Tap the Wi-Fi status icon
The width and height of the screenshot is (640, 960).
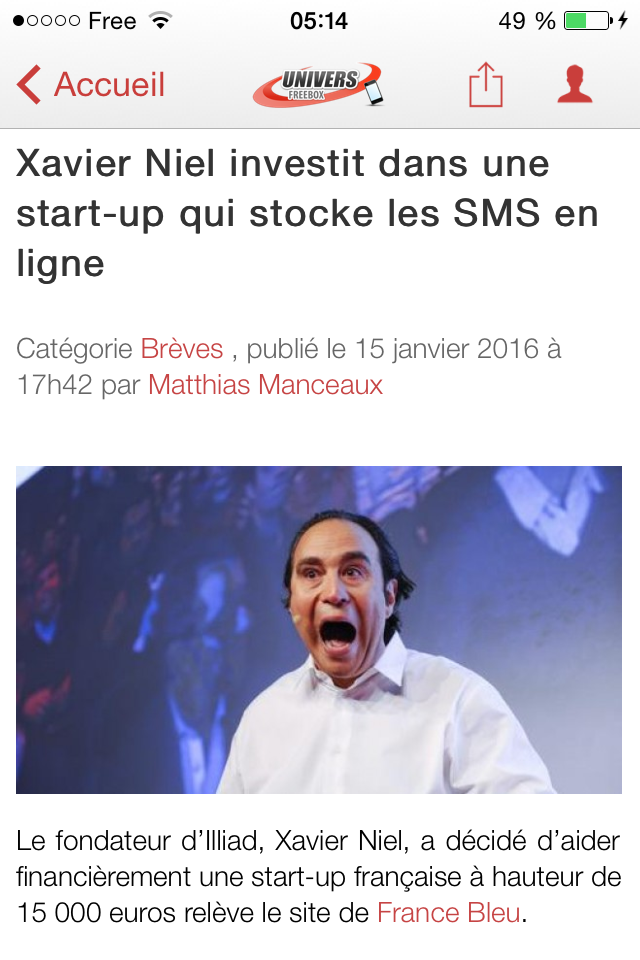click(x=161, y=21)
